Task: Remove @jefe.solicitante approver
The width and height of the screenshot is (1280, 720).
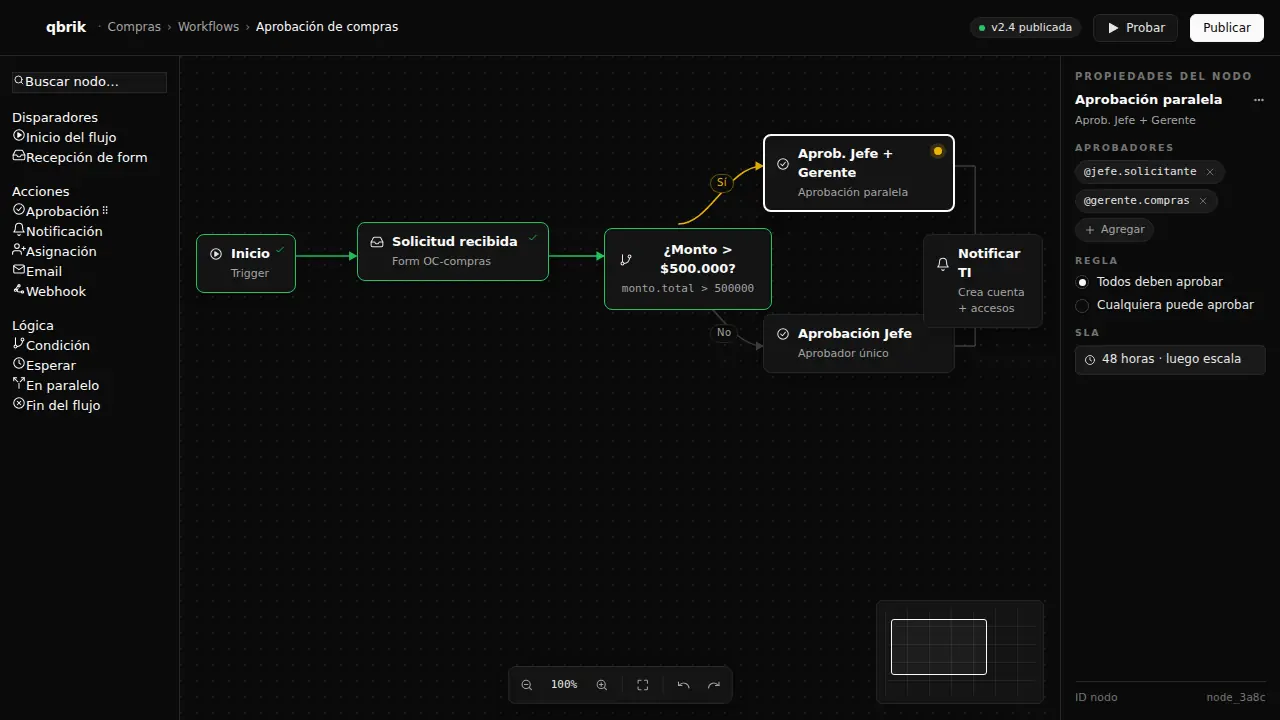Action: pos(1210,172)
